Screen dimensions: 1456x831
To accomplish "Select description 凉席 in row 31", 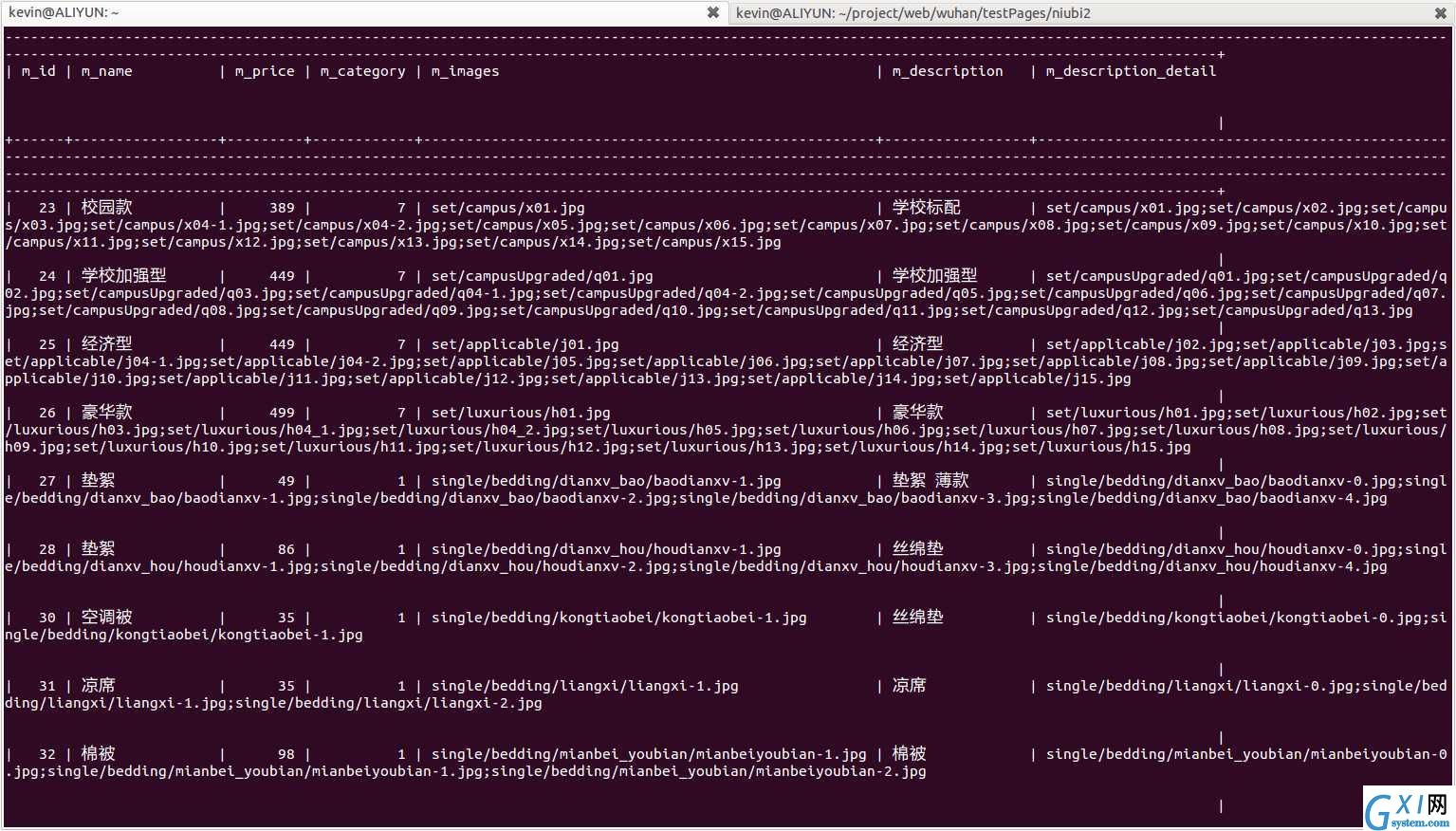I will 909,685.
